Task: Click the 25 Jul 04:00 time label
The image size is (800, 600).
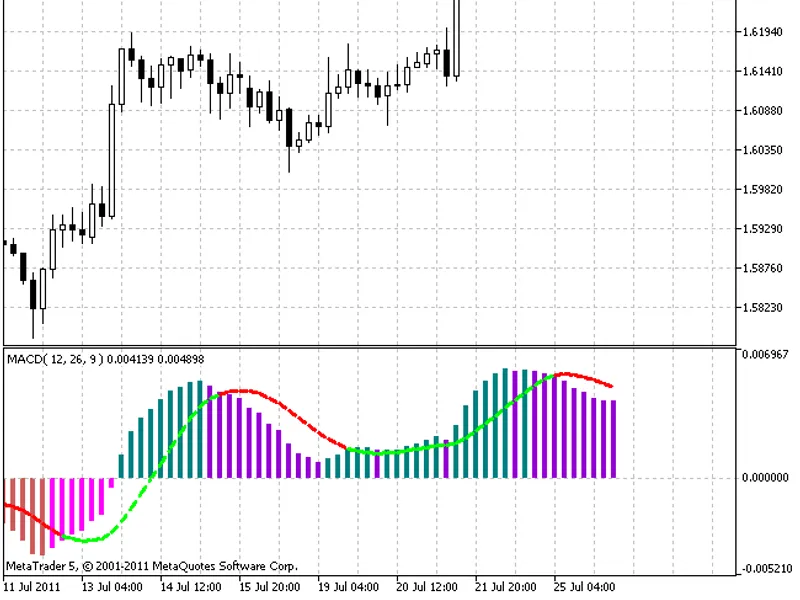Action: point(584,587)
